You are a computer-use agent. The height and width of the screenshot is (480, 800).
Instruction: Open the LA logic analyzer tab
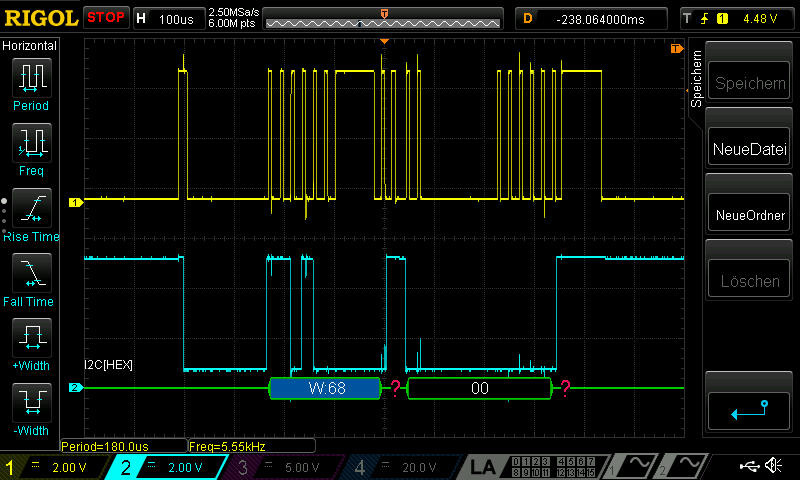(x=484, y=467)
